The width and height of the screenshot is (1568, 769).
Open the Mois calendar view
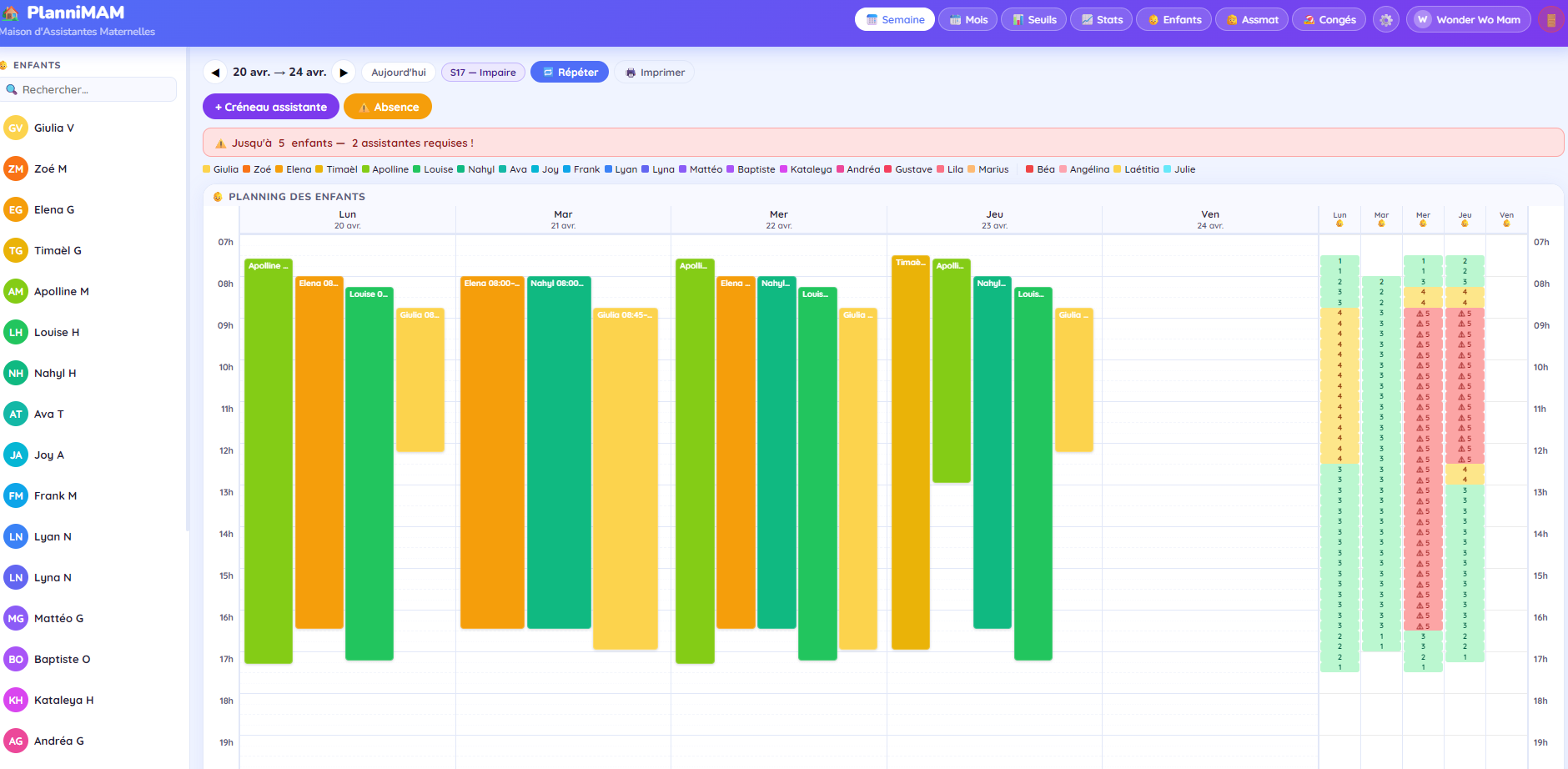(967, 18)
